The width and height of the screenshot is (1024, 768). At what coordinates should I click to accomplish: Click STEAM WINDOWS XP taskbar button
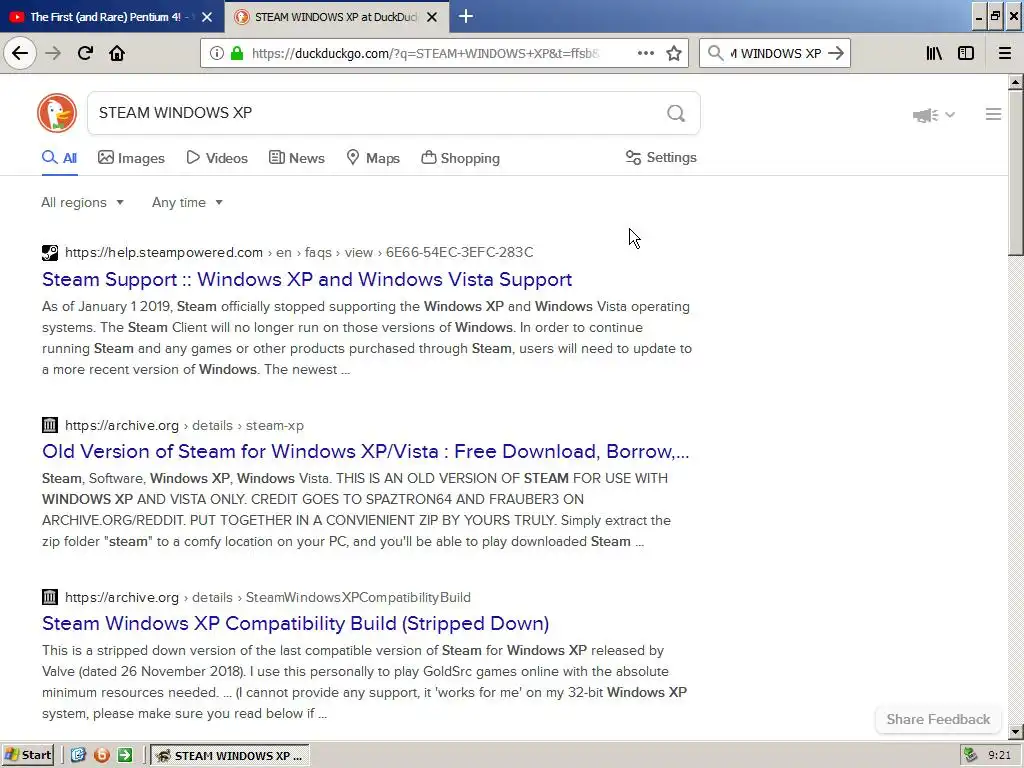231,756
